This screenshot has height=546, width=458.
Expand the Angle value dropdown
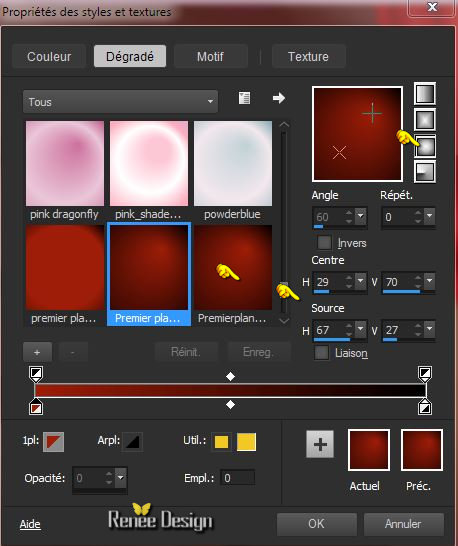click(360, 217)
